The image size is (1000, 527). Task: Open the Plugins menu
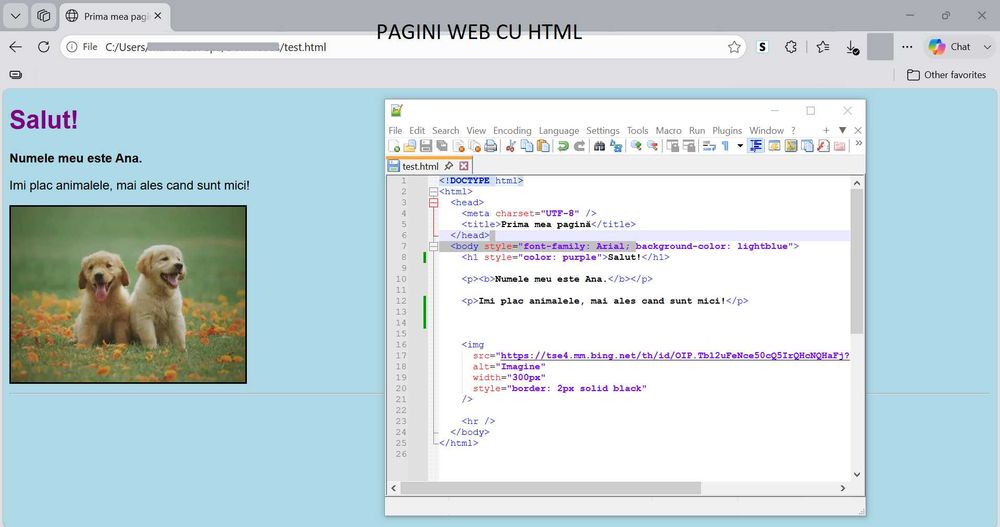coord(727,130)
